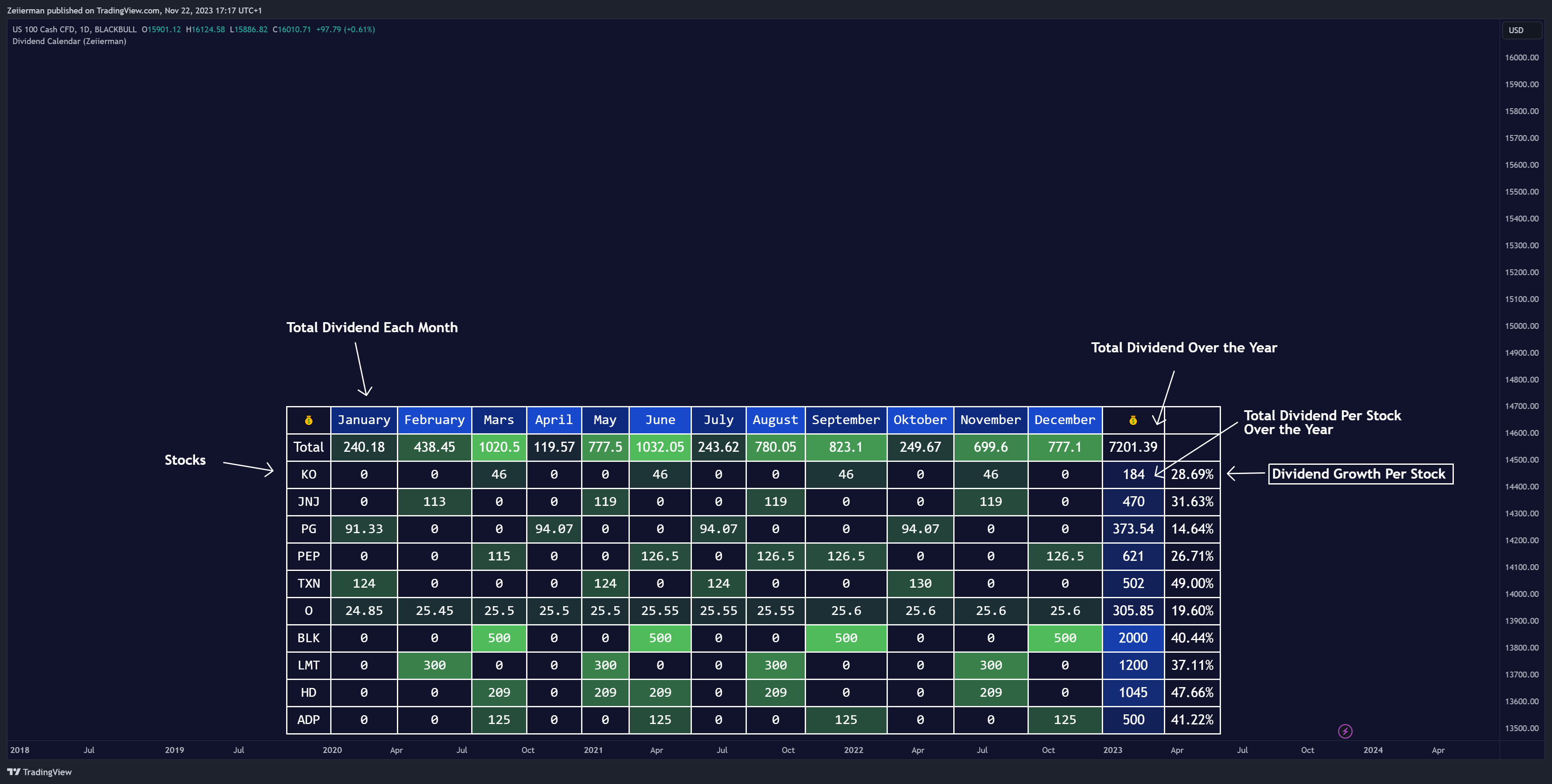Click the 24.85 O January cell
This screenshot has height=784, width=1552.
[364, 611]
